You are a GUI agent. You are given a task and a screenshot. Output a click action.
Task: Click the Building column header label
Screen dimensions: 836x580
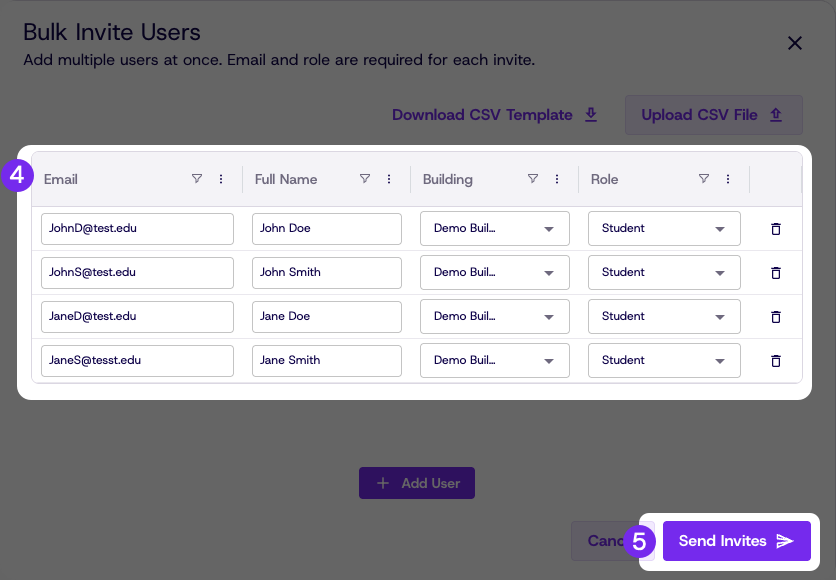pos(448,180)
